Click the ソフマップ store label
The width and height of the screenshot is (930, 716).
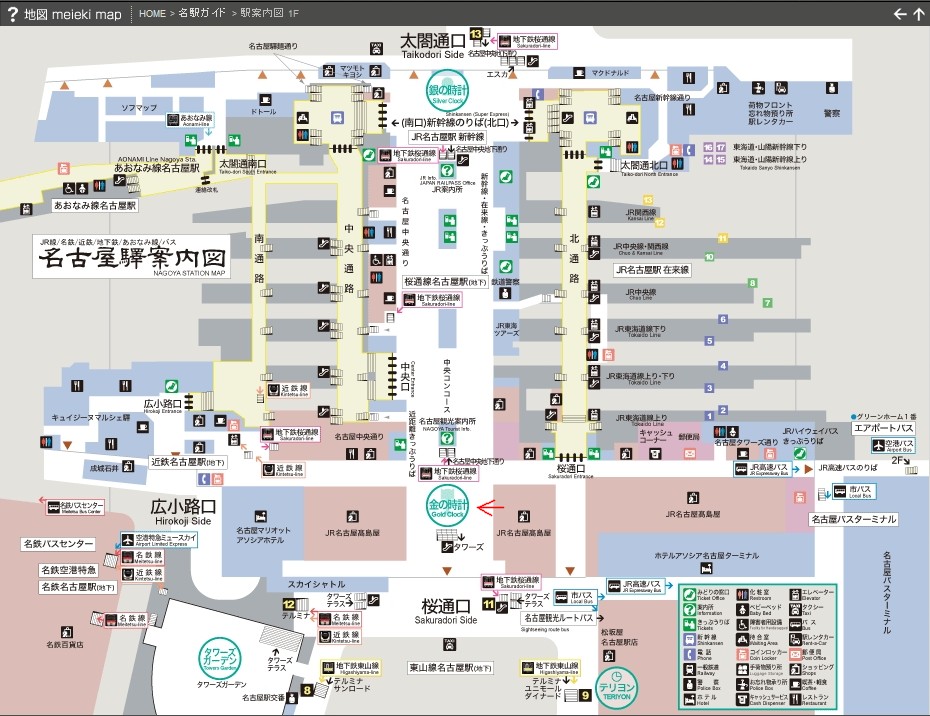click(139, 108)
